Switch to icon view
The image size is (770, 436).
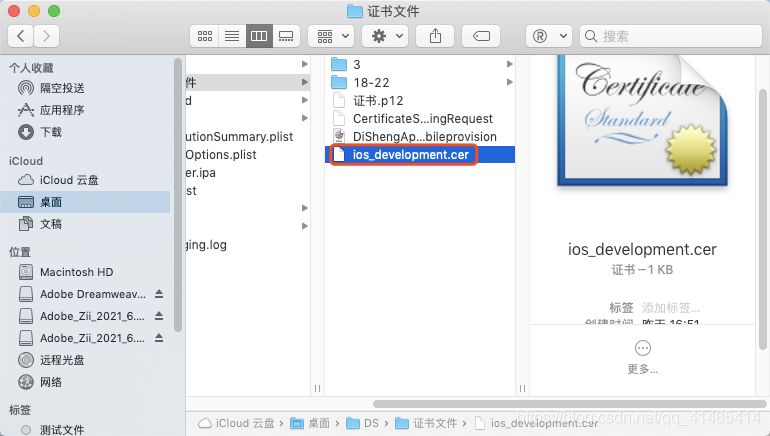(205, 36)
